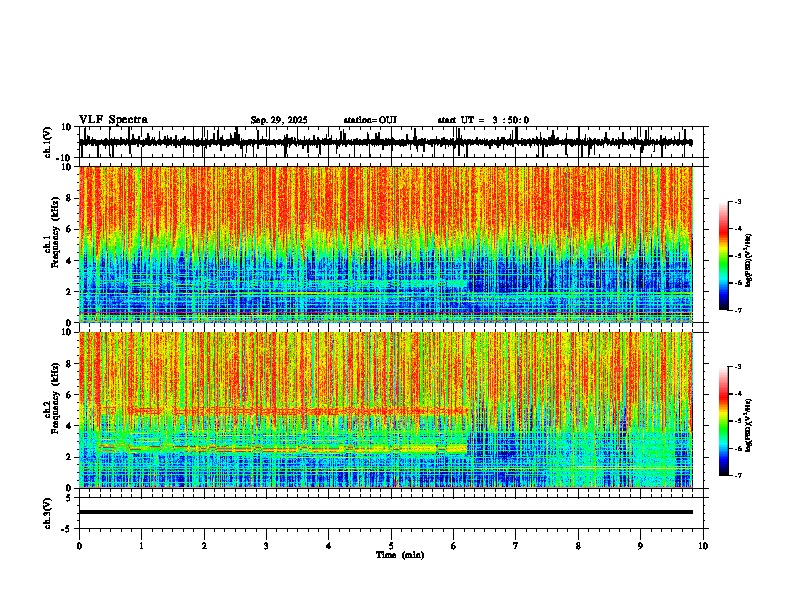Click the time axis tick label "5"
The height and width of the screenshot is (612, 792).
tap(391, 546)
